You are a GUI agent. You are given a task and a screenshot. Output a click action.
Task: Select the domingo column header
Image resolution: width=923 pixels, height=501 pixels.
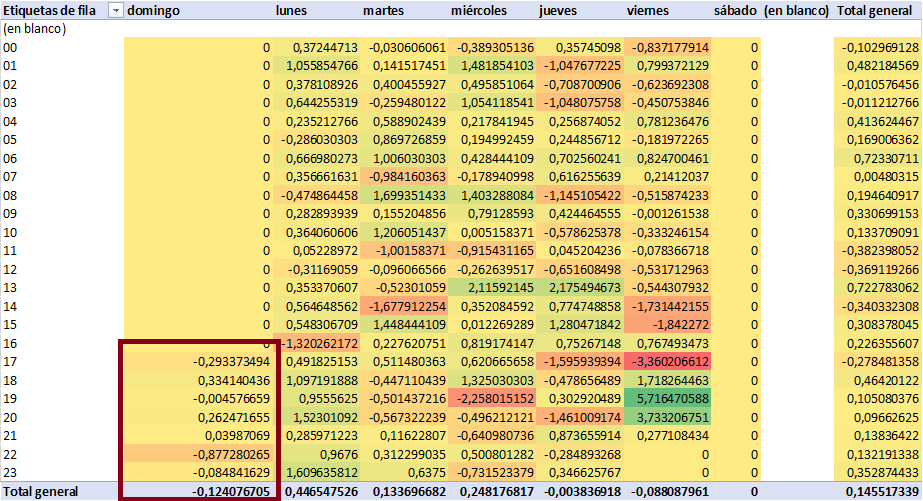pyautogui.click(x=154, y=10)
